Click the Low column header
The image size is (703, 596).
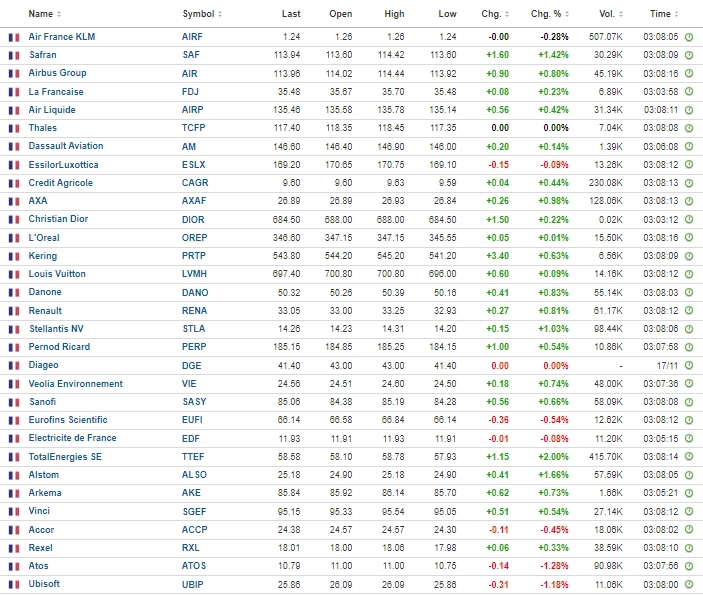[447, 14]
